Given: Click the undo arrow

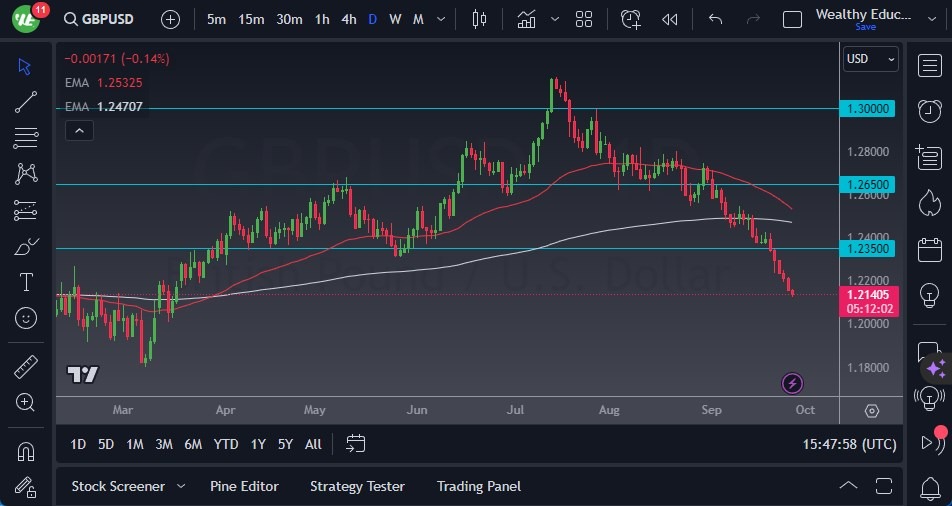Looking at the screenshot, I should pyautogui.click(x=715, y=19).
